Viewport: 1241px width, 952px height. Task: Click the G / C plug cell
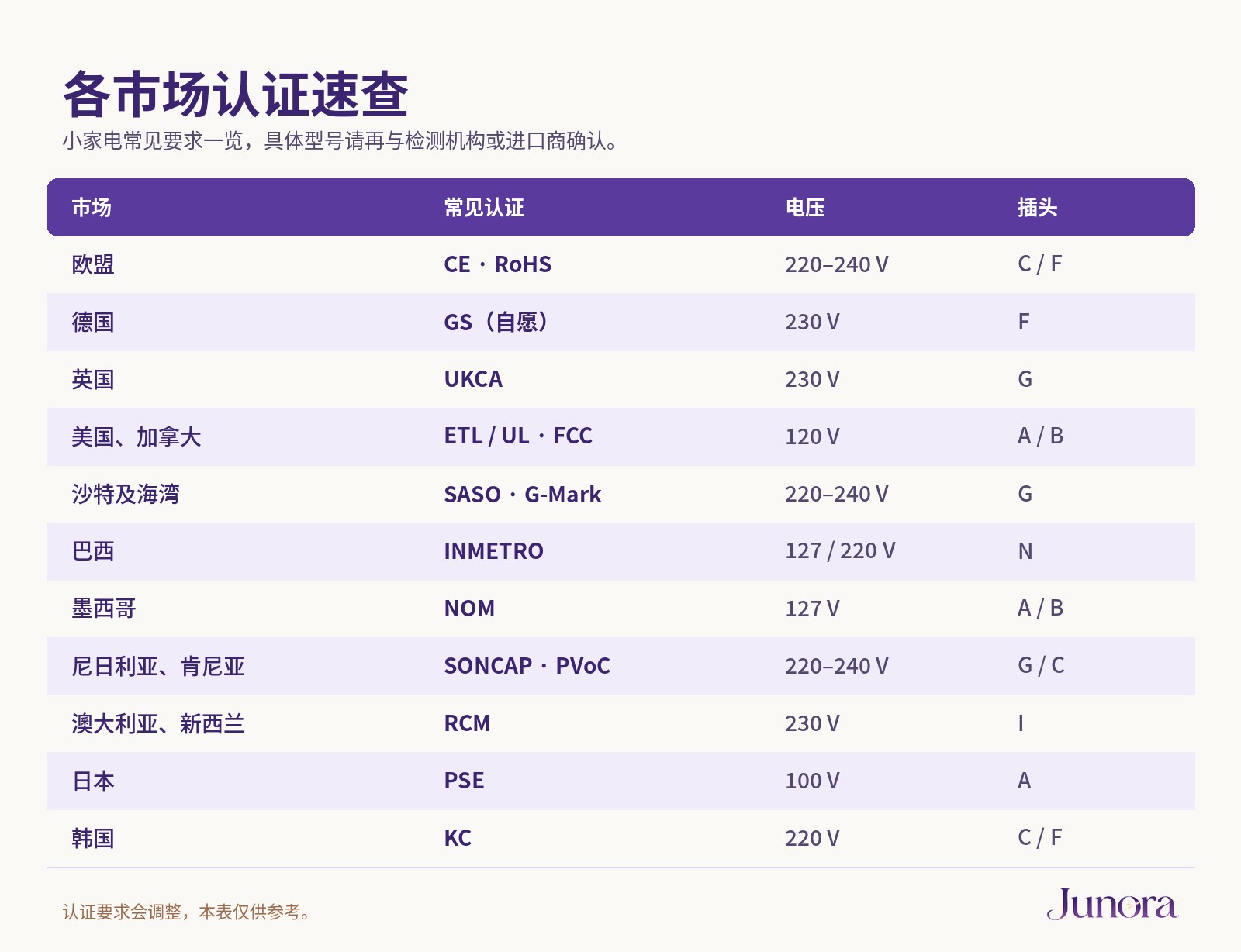click(x=1041, y=665)
